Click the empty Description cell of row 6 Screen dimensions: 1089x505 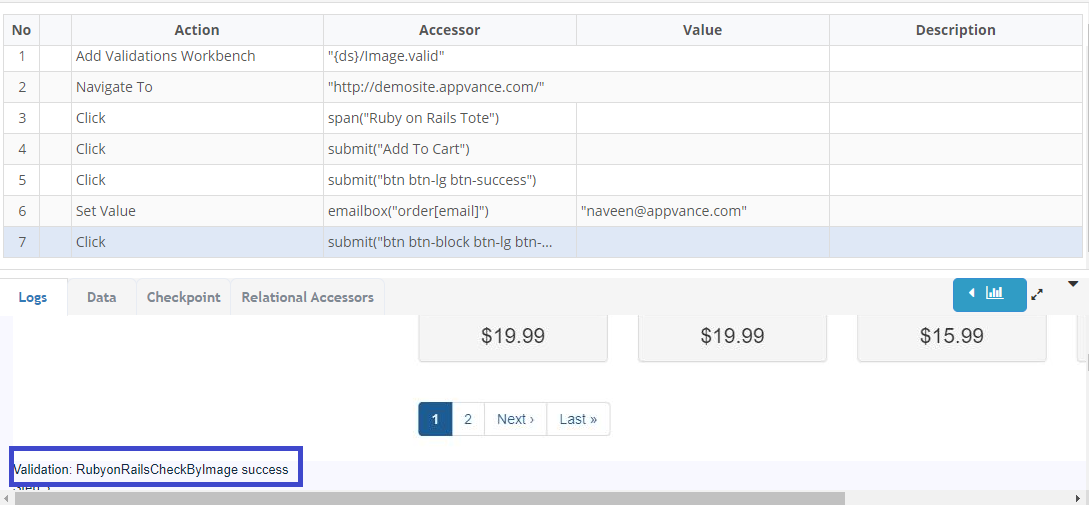pyautogui.click(x=956, y=210)
